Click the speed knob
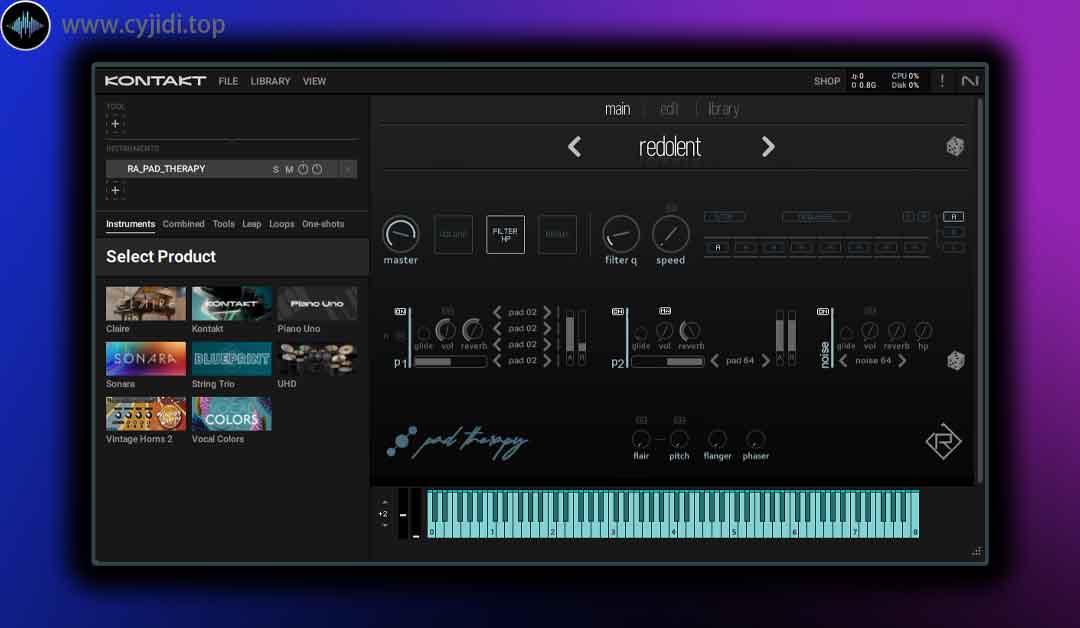Image resolution: width=1080 pixels, height=628 pixels. 670,234
